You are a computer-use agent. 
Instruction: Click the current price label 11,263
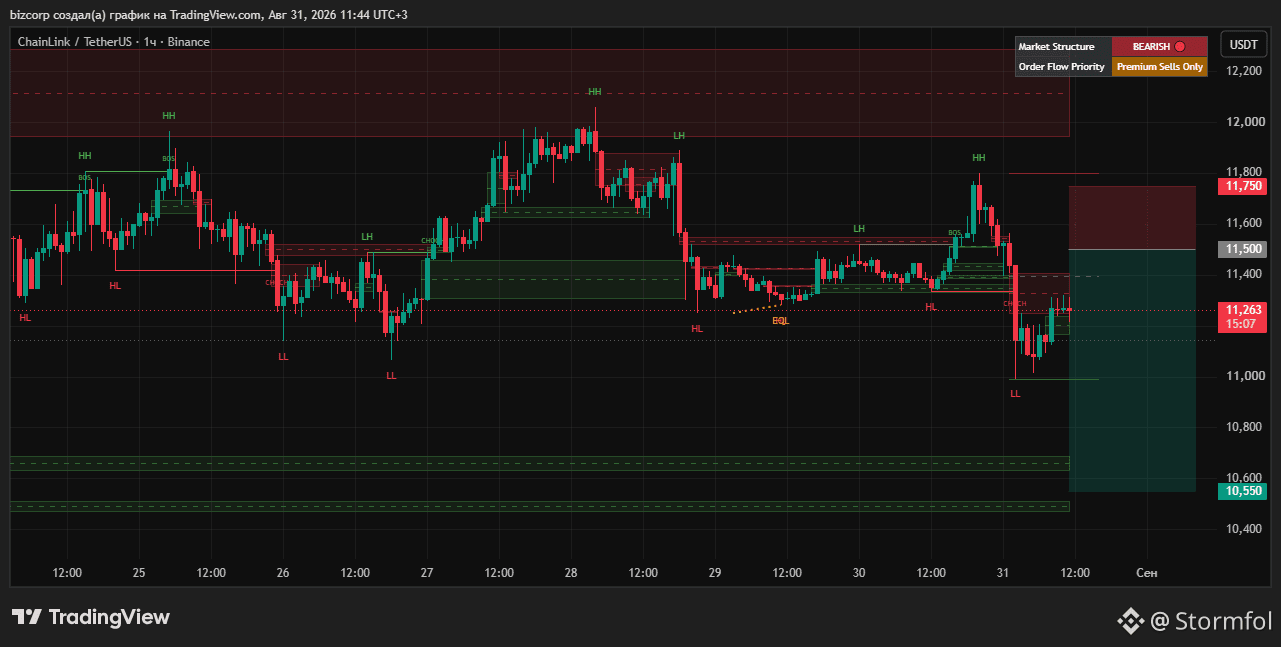point(1243,310)
